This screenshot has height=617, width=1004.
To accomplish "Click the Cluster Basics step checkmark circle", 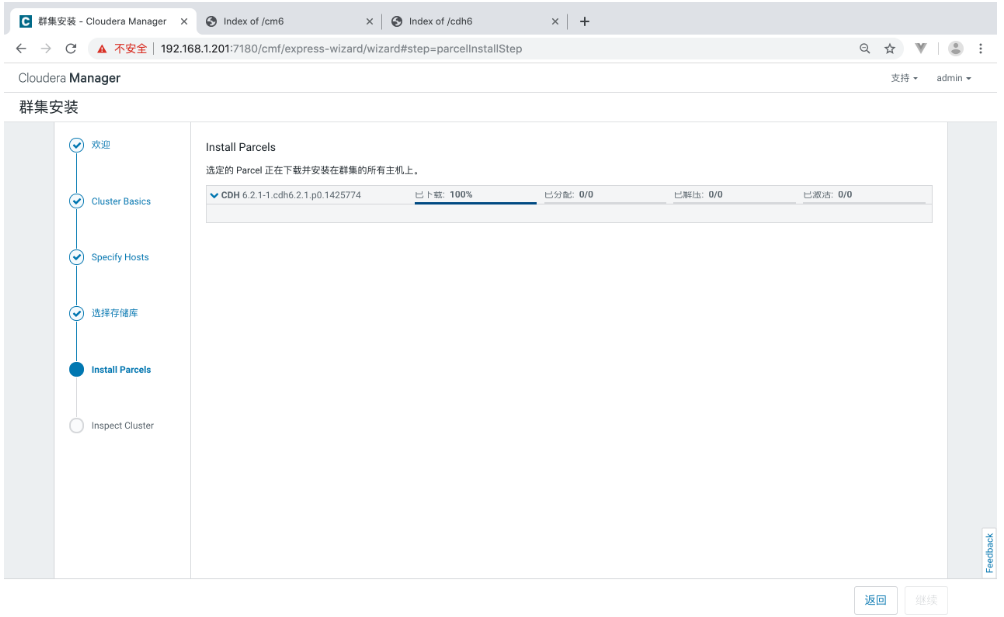I will pyautogui.click(x=76, y=201).
